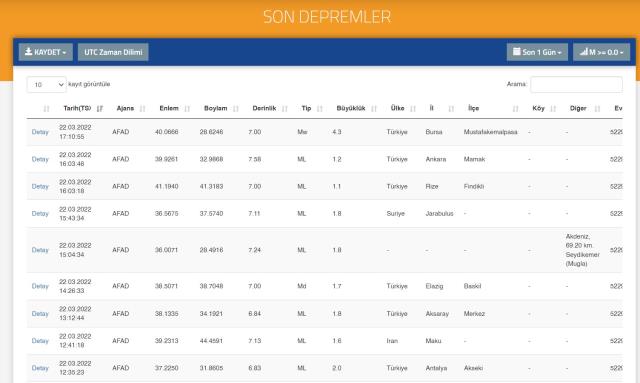
Task: Click the Md type cell in Elazig row
Action: click(x=302, y=286)
